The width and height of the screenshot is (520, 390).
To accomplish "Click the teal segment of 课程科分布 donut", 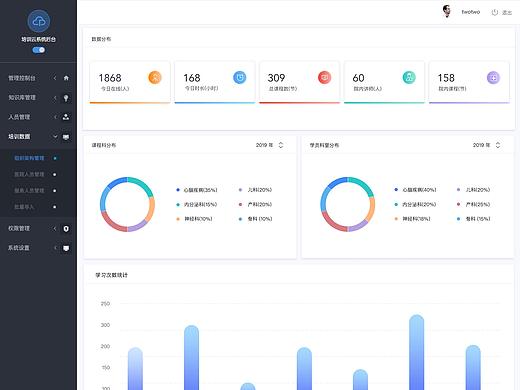I will [x=143, y=184].
